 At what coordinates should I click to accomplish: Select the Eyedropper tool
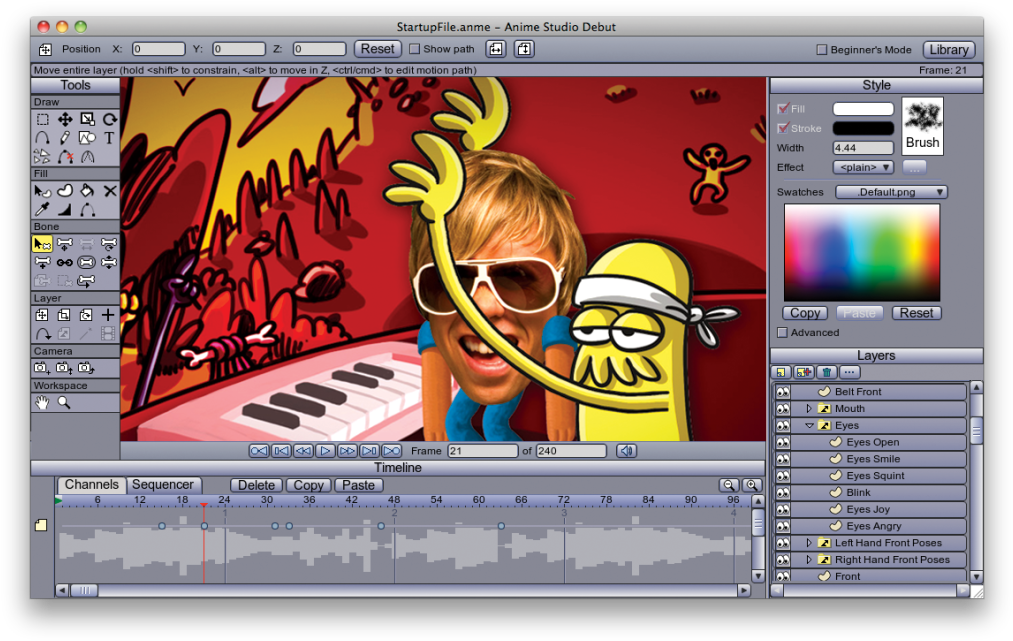[43, 209]
